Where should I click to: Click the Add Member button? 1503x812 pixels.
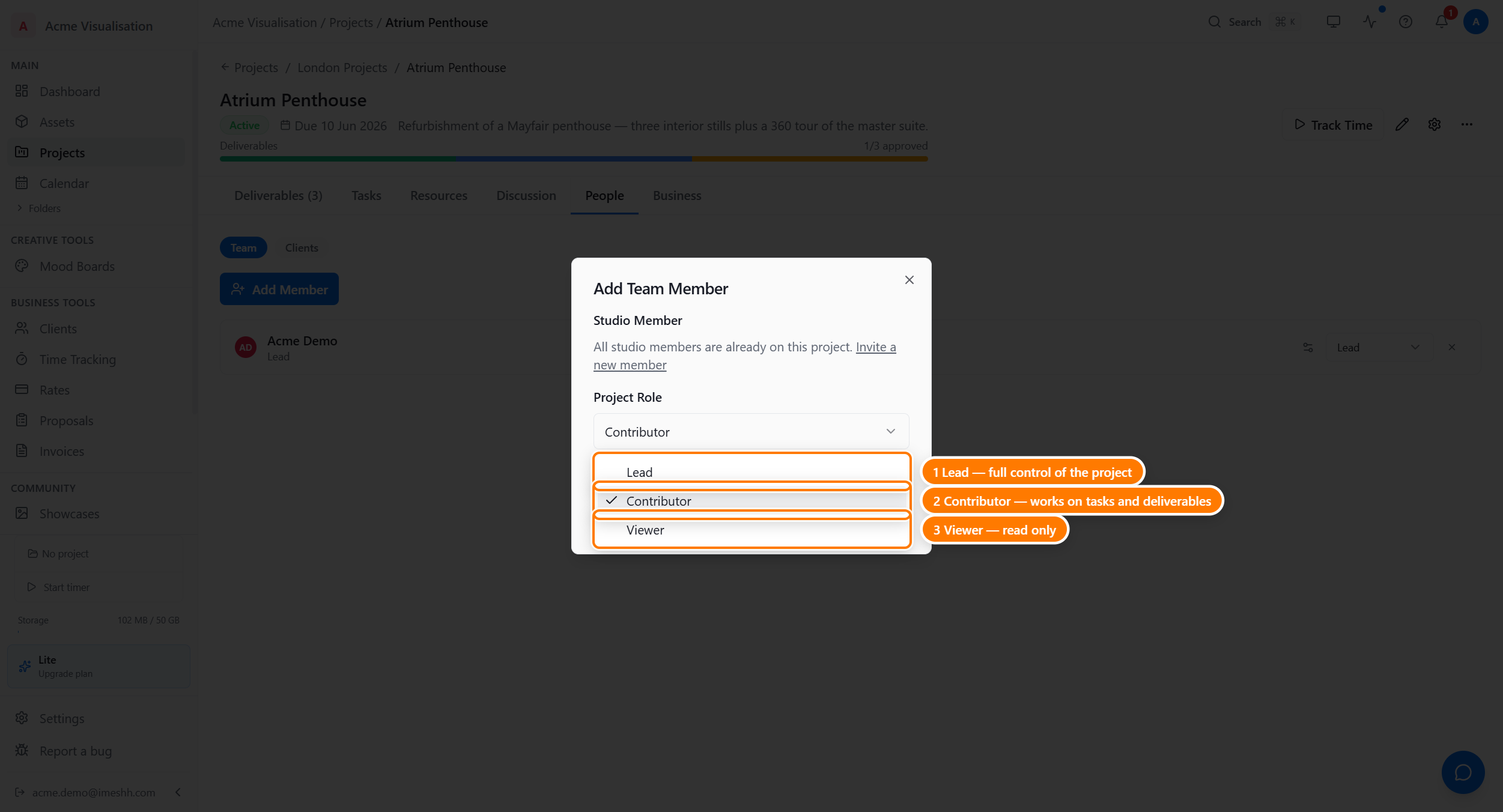point(279,289)
